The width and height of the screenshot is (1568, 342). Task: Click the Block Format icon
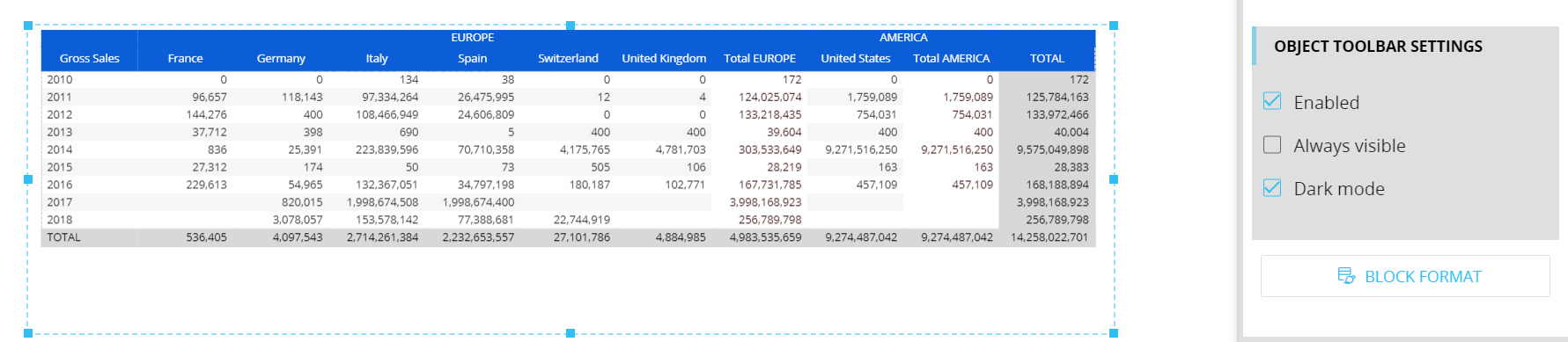point(1346,276)
